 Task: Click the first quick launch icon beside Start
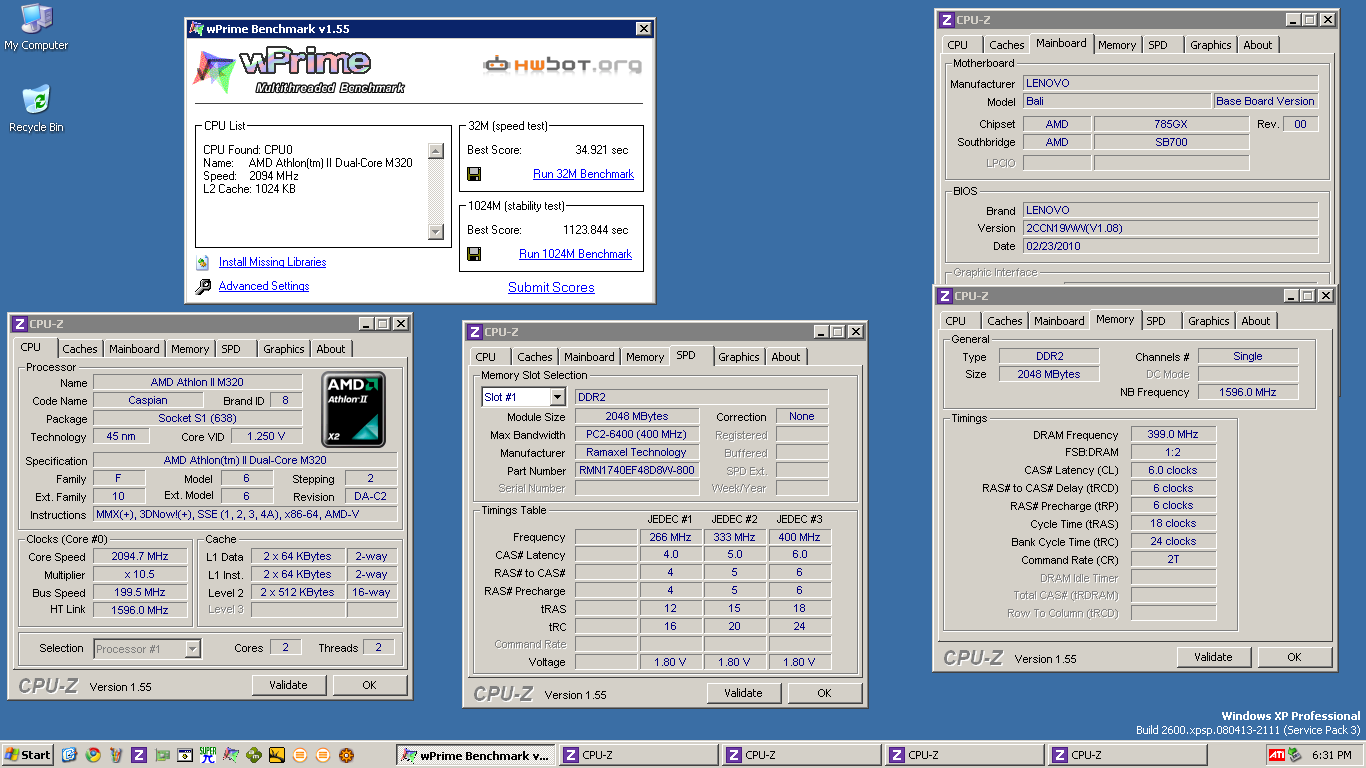pos(70,755)
